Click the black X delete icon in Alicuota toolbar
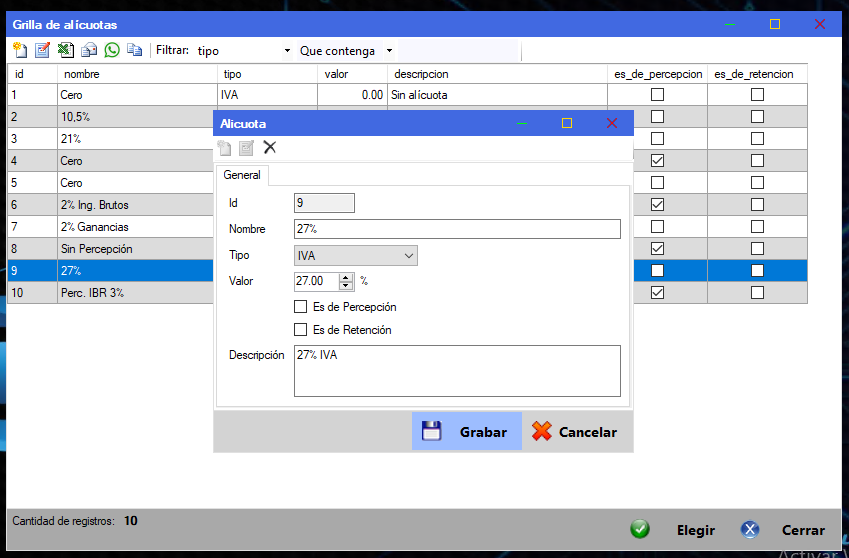This screenshot has width=849, height=558. (x=269, y=147)
